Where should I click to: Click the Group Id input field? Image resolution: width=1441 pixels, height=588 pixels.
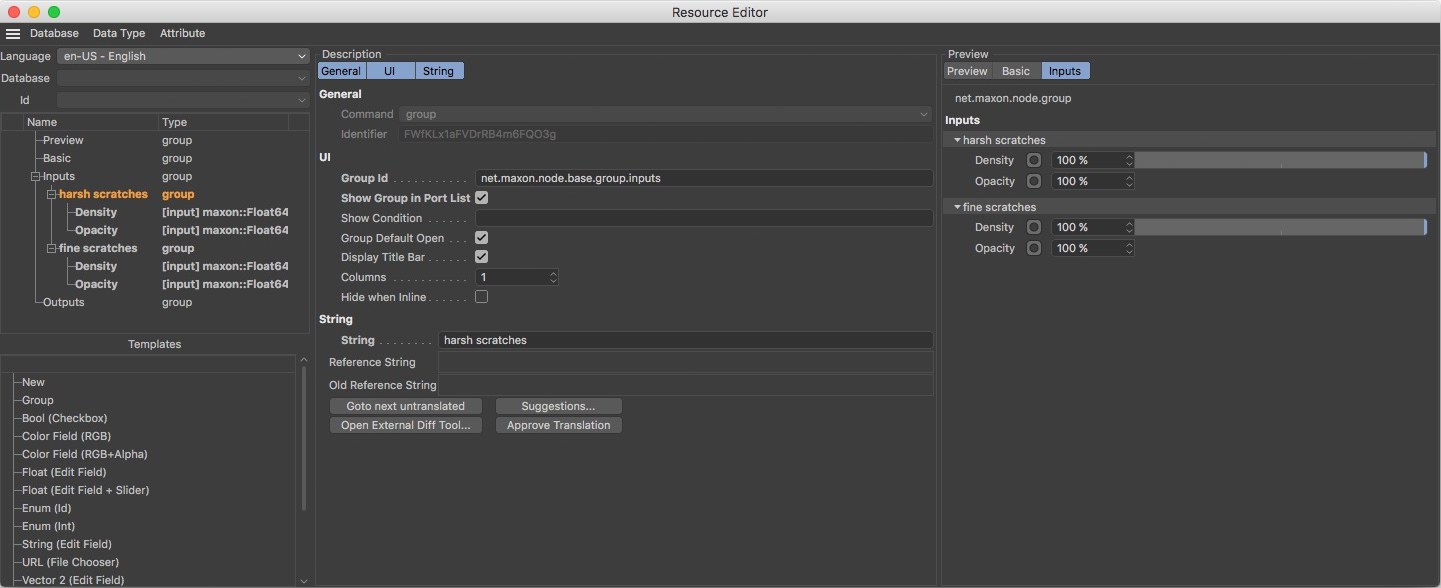[703, 178]
